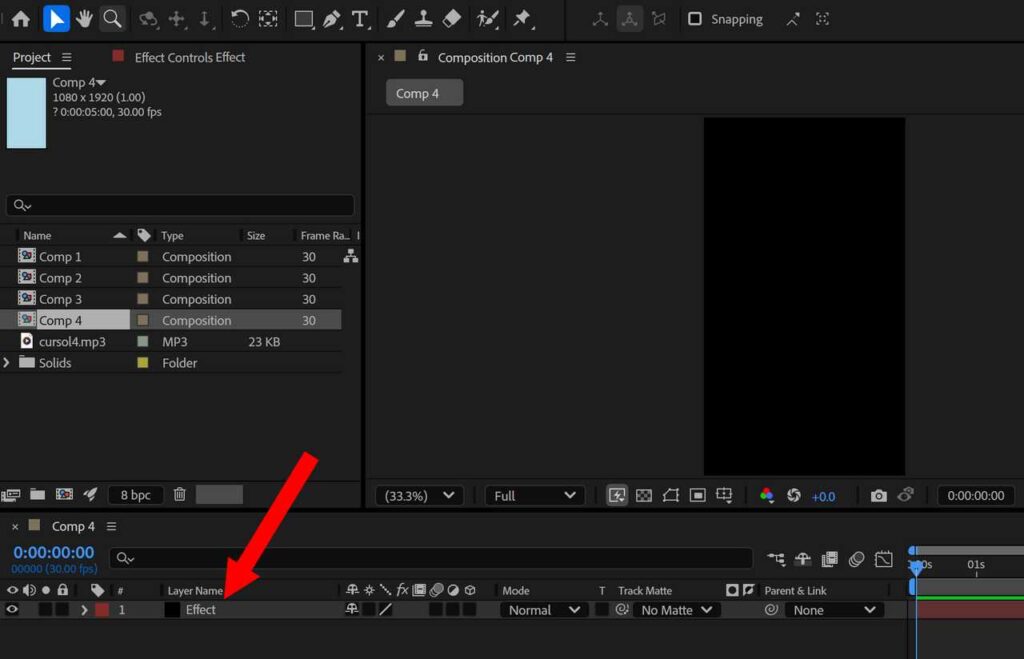The width and height of the screenshot is (1024, 659).
Task: Select the Zoom tool magnifier
Action: [x=112, y=19]
